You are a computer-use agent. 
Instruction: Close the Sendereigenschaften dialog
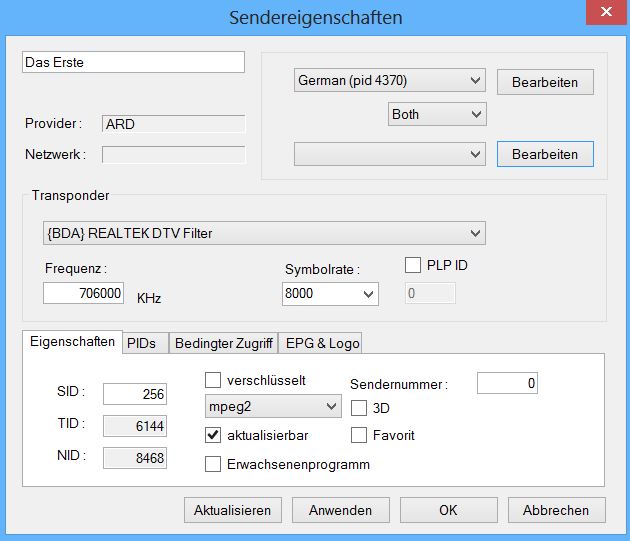pyautogui.click(x=602, y=15)
